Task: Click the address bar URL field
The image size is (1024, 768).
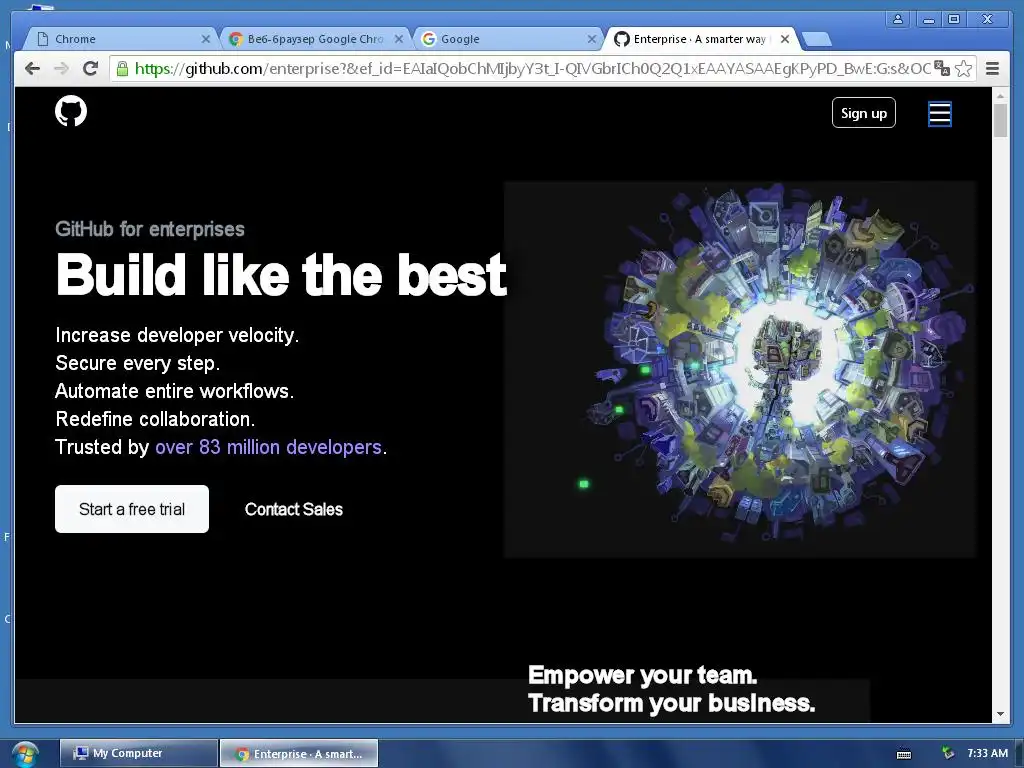Action: click(x=532, y=69)
